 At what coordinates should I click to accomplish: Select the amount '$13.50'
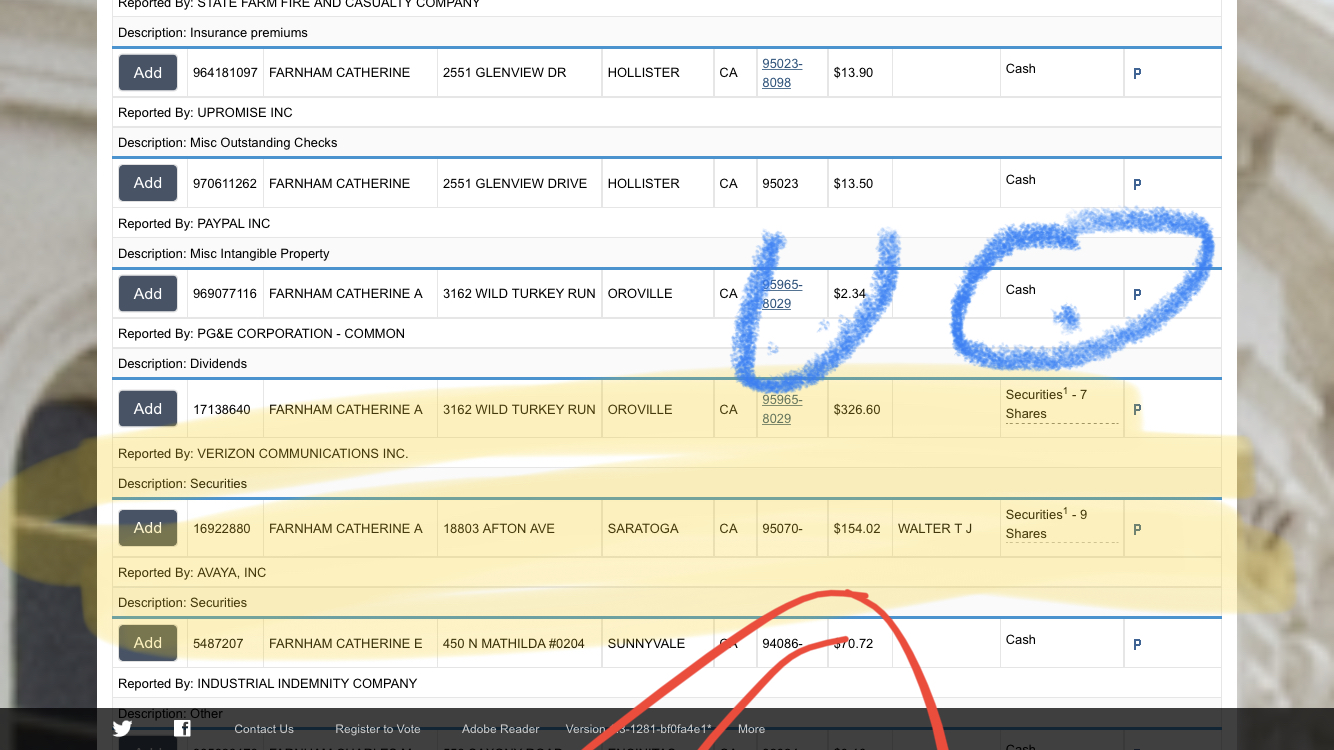pos(853,184)
